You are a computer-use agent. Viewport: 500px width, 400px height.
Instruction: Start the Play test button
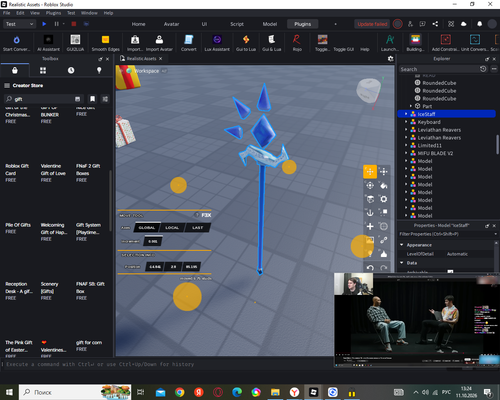point(44,24)
